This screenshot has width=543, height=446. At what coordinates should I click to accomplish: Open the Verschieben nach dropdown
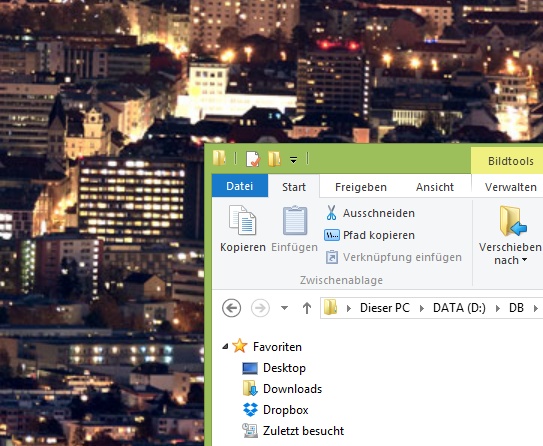click(x=510, y=253)
